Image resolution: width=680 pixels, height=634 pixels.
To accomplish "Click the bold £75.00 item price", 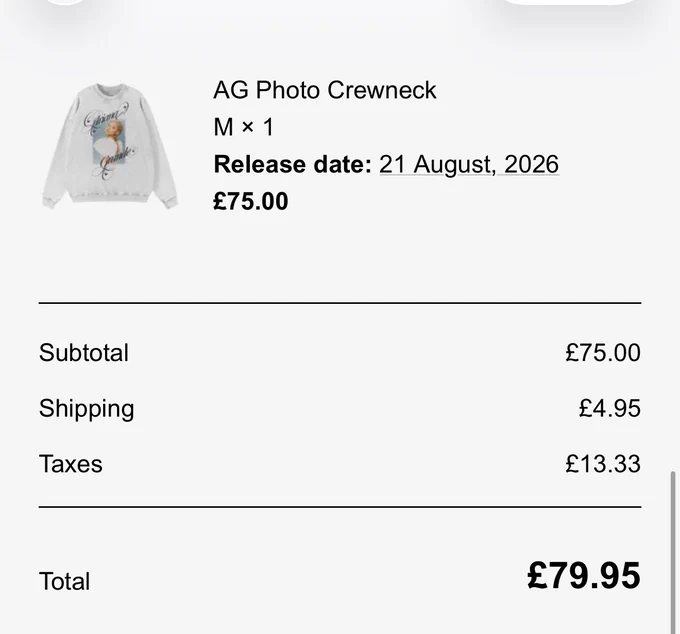I will [x=251, y=201].
